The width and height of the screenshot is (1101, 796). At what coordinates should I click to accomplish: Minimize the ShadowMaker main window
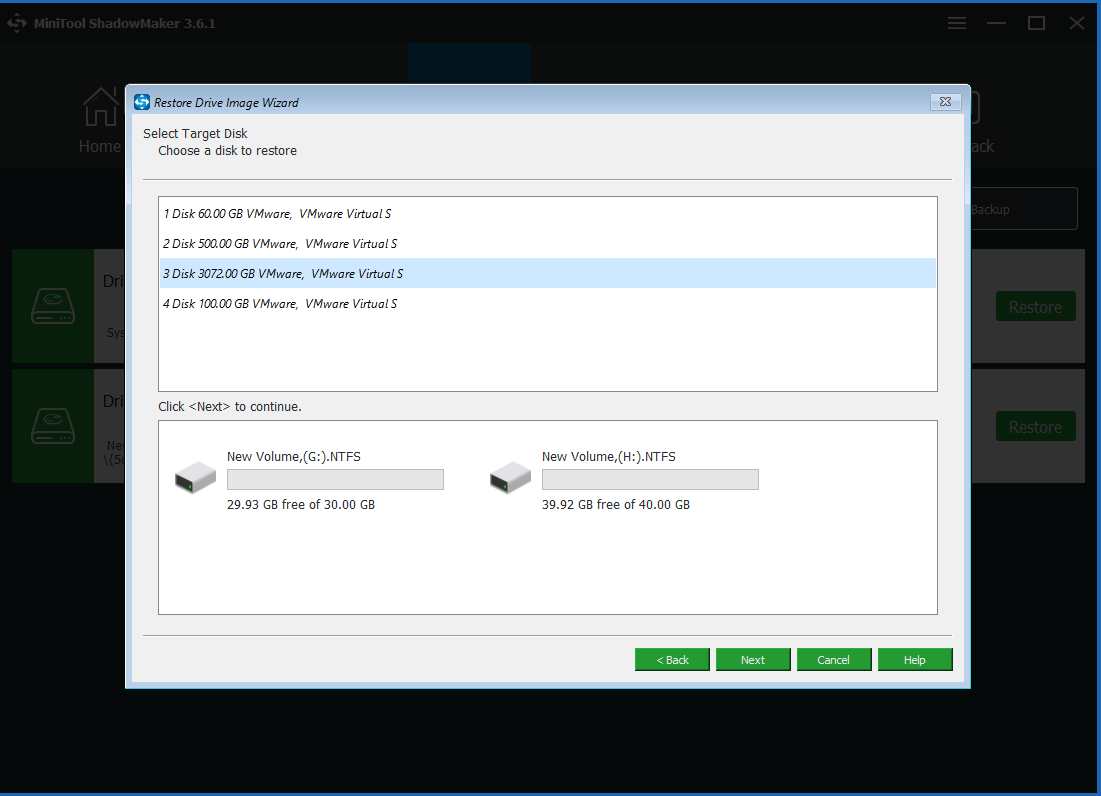click(x=996, y=23)
